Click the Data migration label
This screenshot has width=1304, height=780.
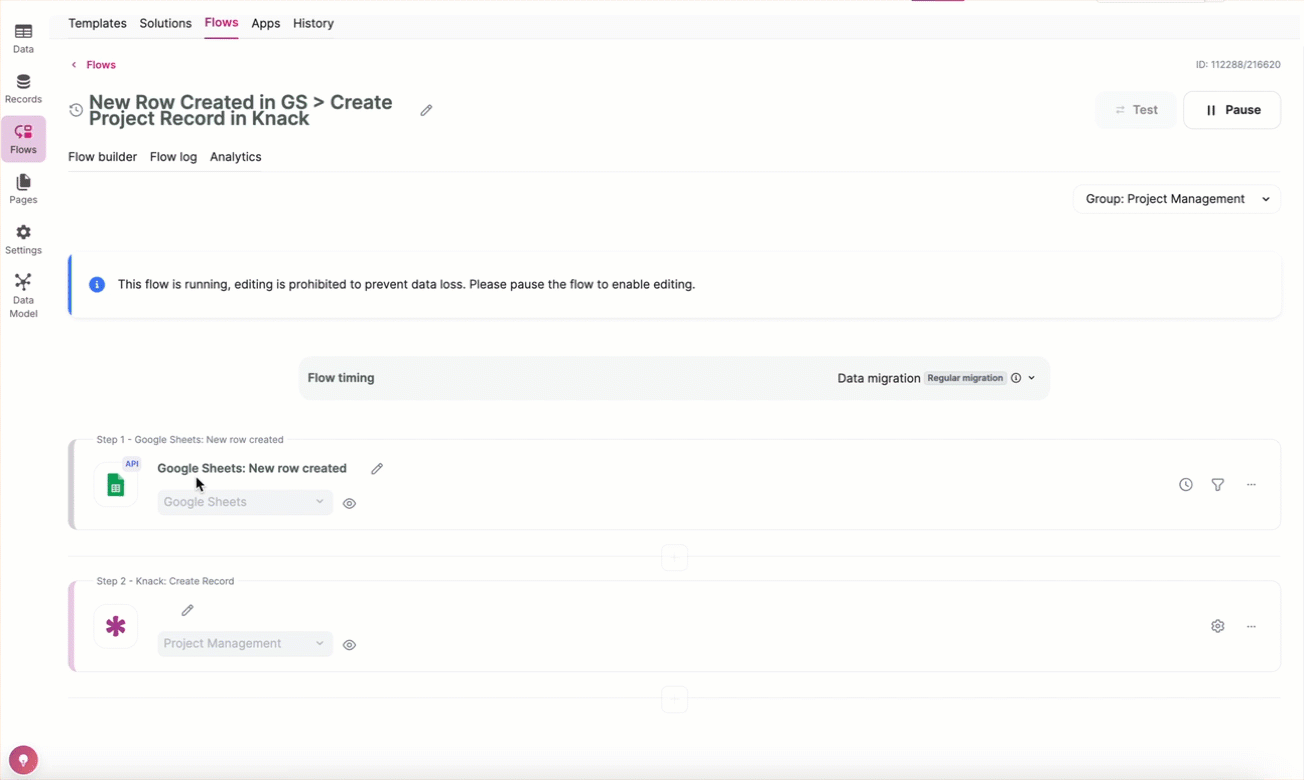coord(879,378)
